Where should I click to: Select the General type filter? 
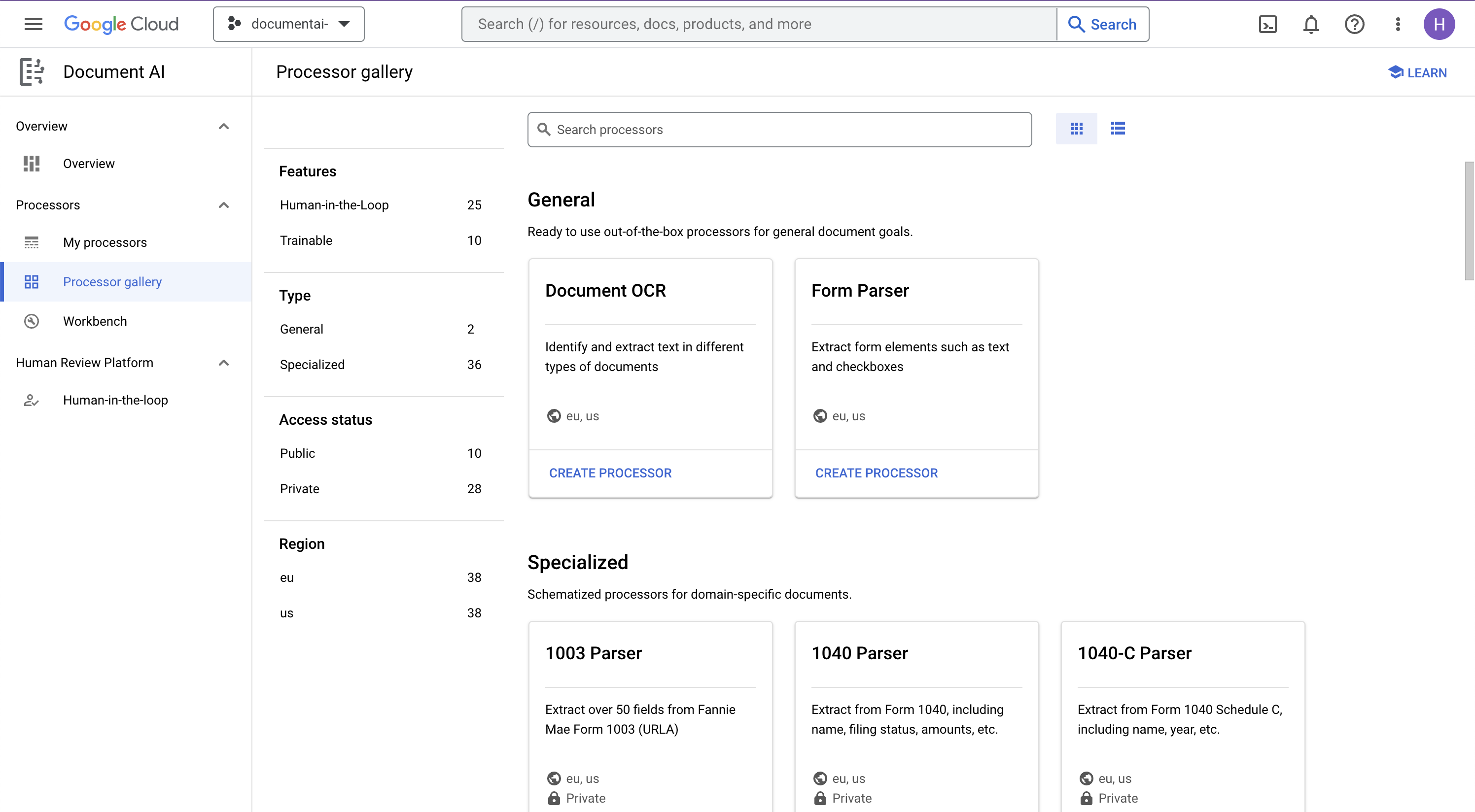click(302, 329)
